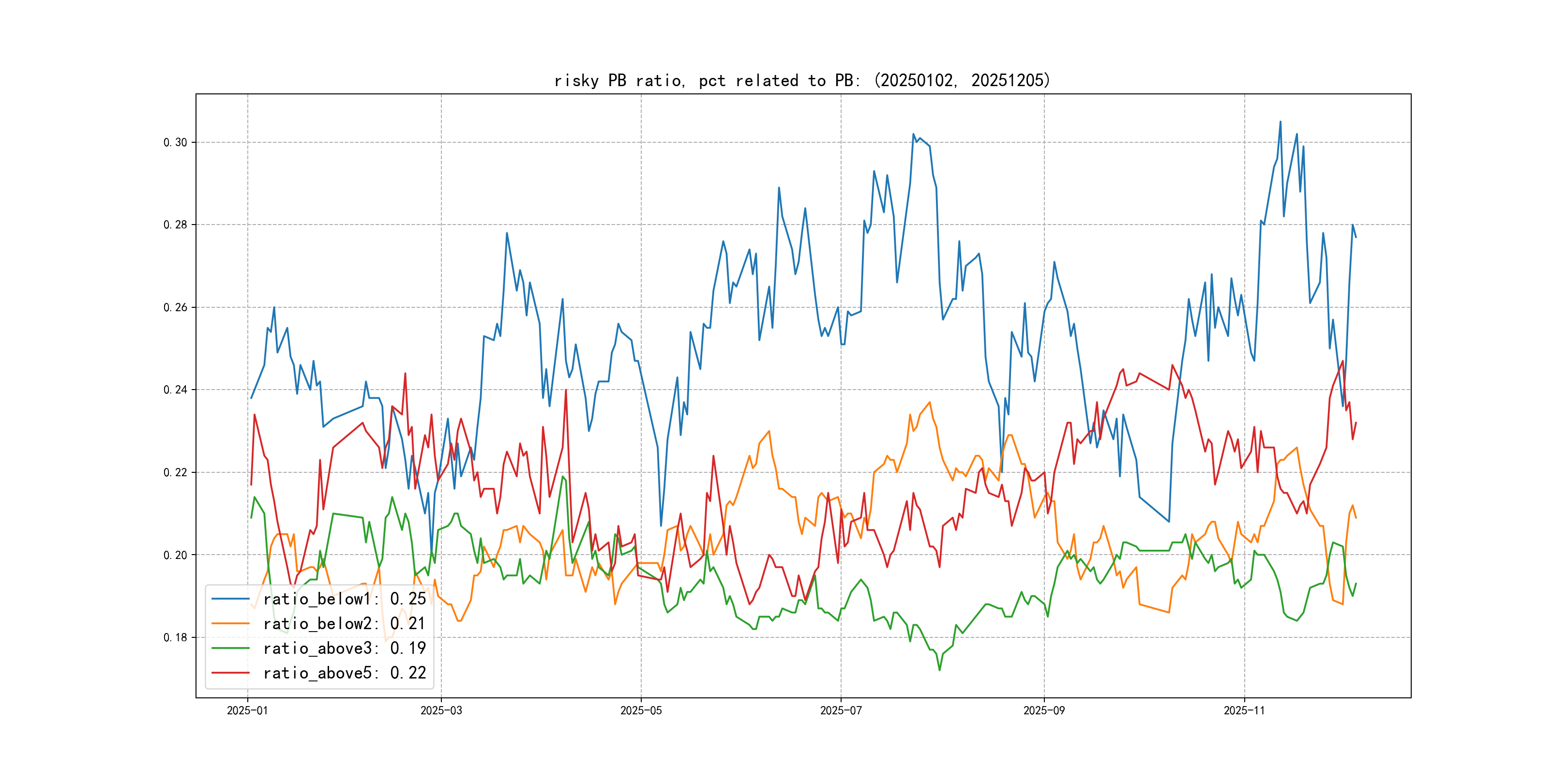The height and width of the screenshot is (784, 1568).
Task: Click the 2025-09 x-axis tick label
Action: tap(1044, 711)
